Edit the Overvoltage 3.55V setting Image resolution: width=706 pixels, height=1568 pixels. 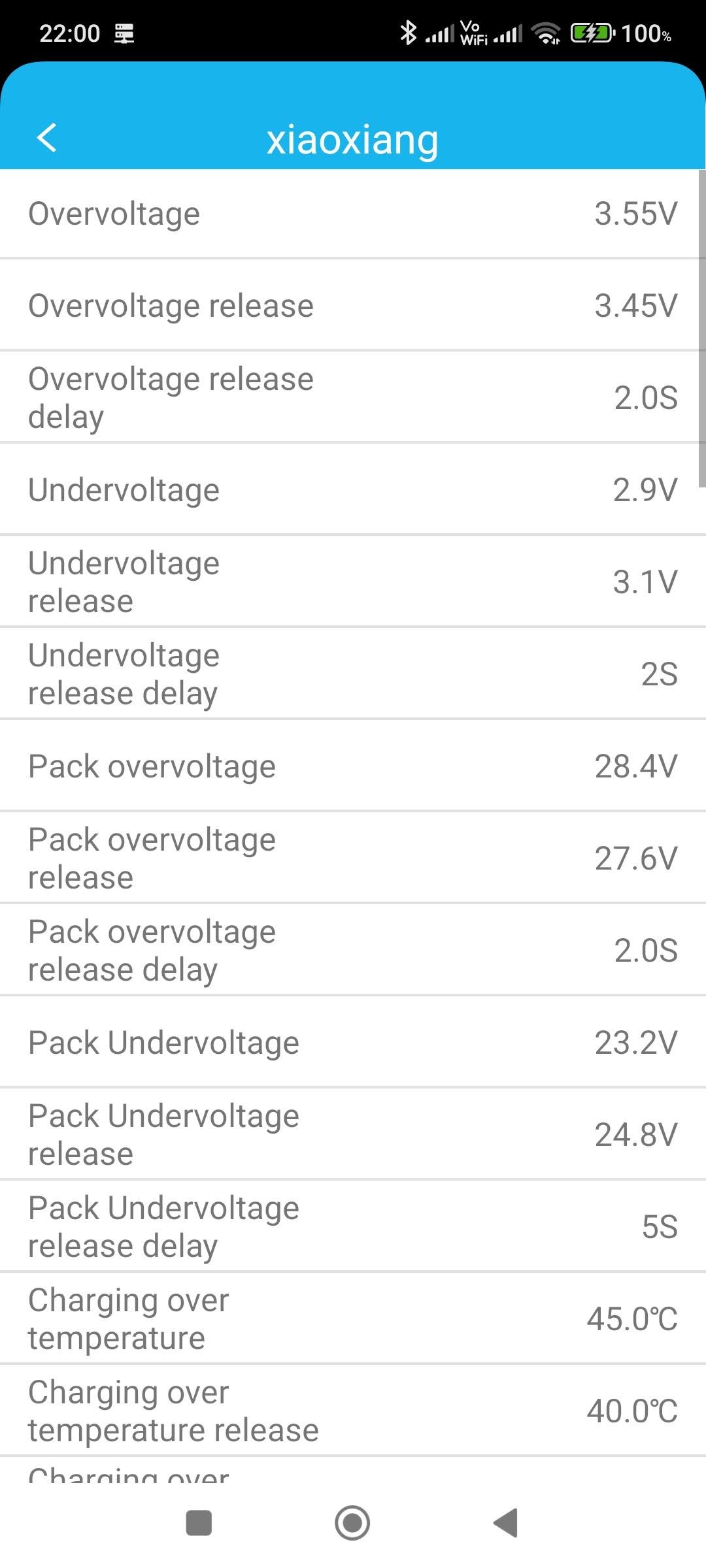(353, 214)
